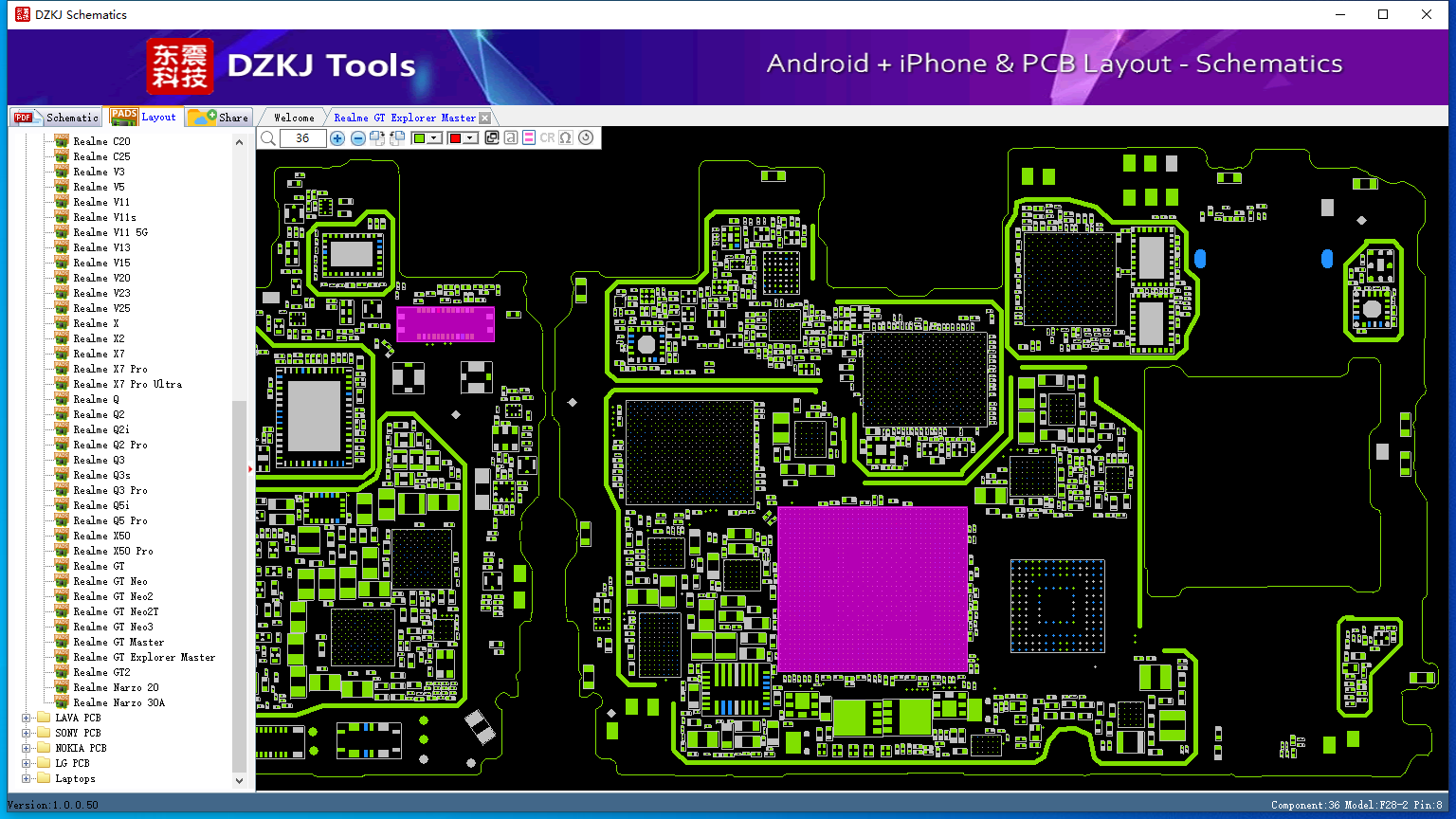Screen dimensions: 1456x819
Task: Select the NOKIA PCB folder label
Action: tap(82, 749)
